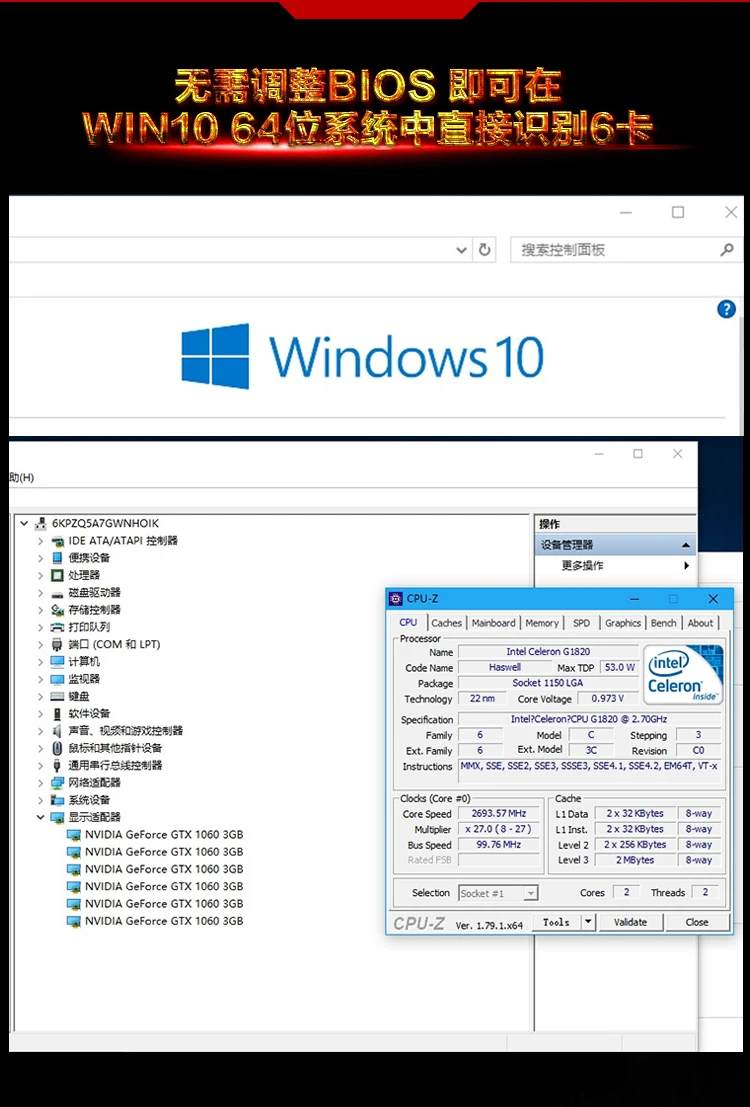
Task: Click the software devices (软件设备) icon
Action: (57, 714)
